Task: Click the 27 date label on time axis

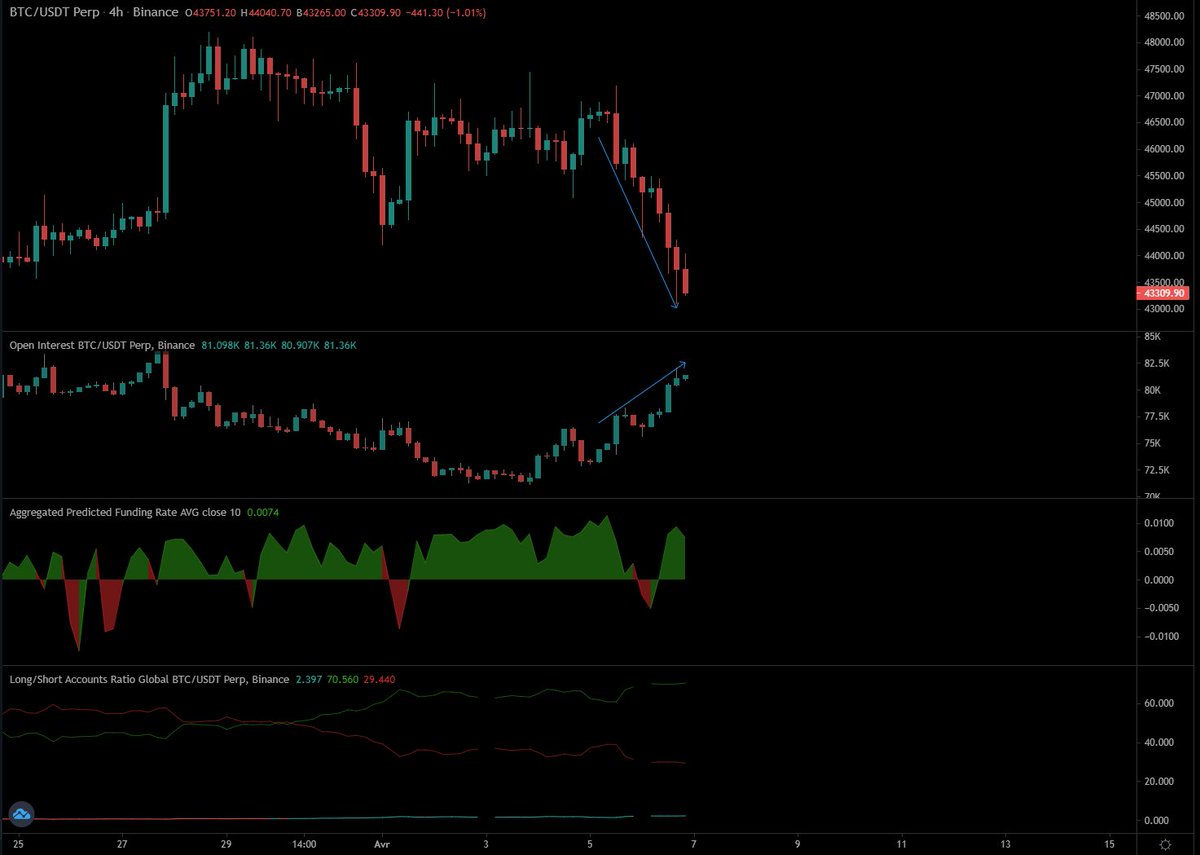Action: pos(121,844)
